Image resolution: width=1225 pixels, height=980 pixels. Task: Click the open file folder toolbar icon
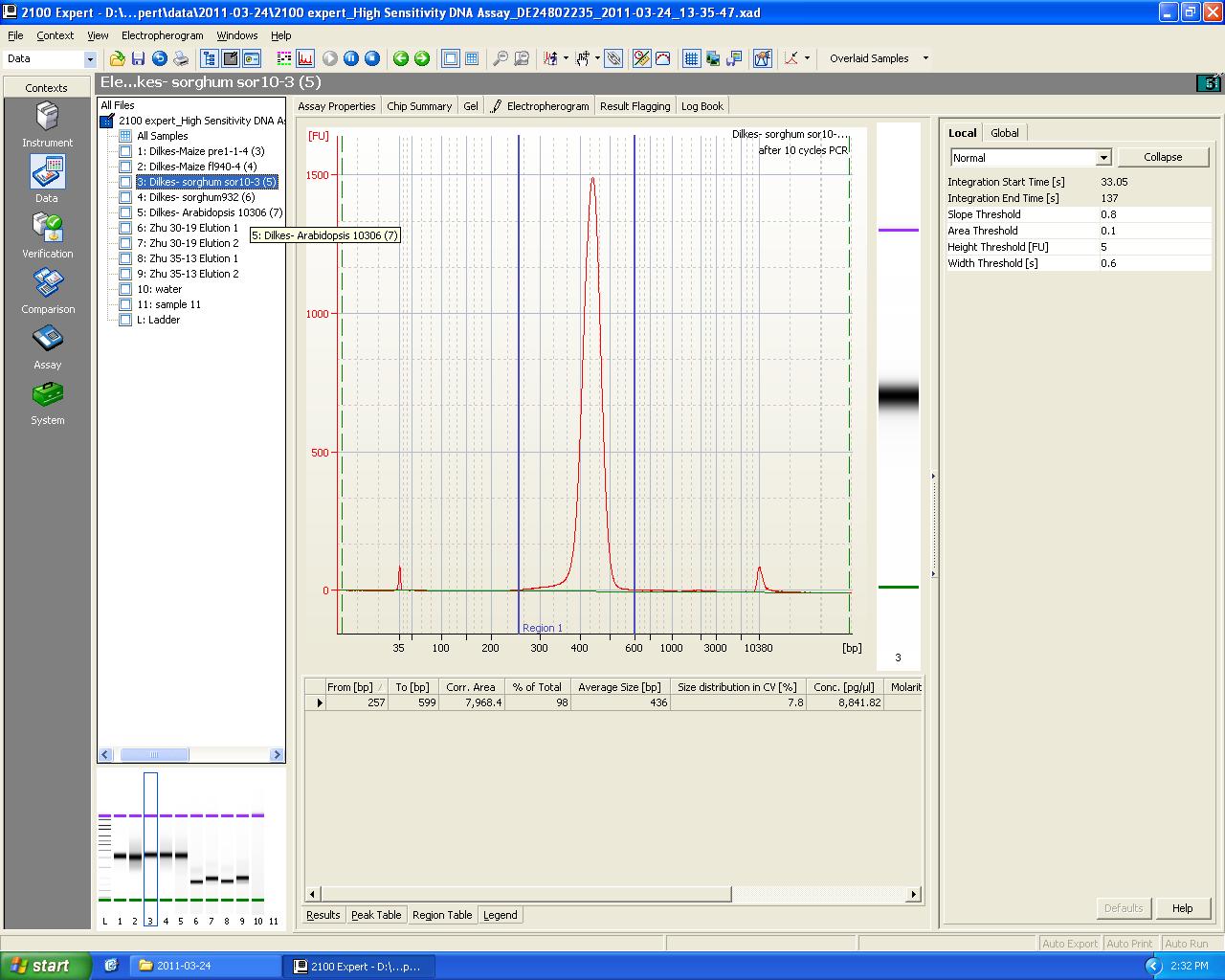point(117,58)
